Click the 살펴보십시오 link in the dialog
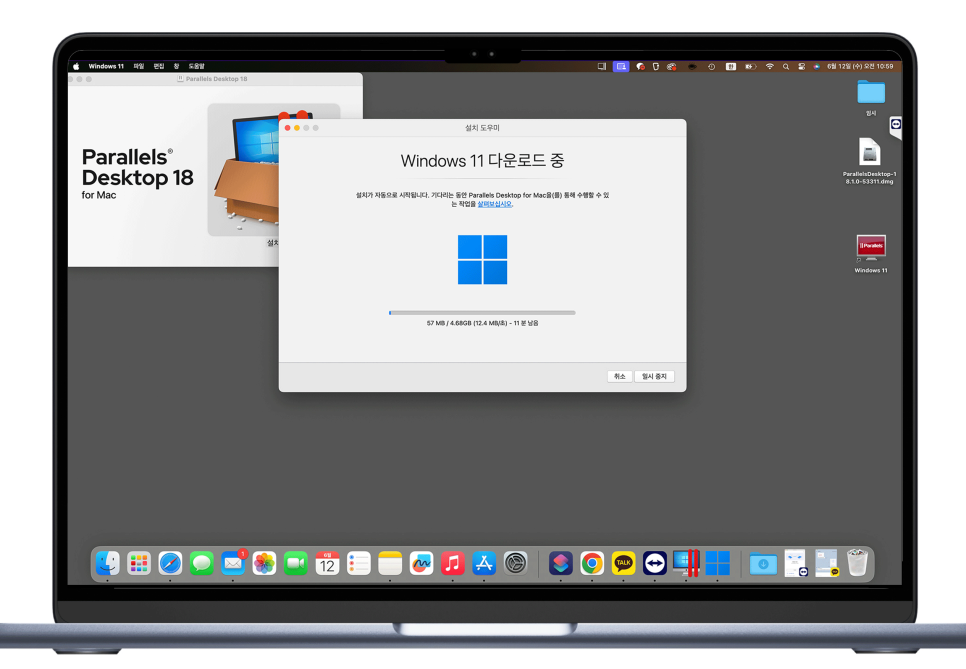 495,204
